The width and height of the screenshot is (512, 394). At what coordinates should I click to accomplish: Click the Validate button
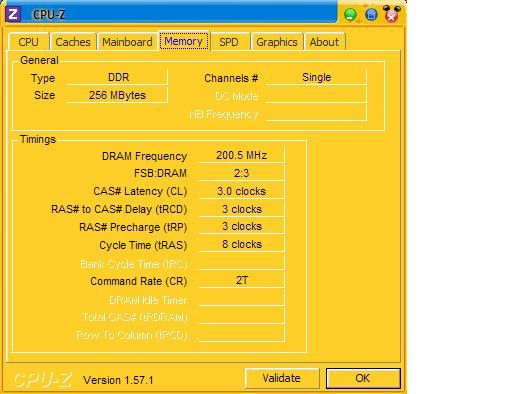tap(282, 378)
